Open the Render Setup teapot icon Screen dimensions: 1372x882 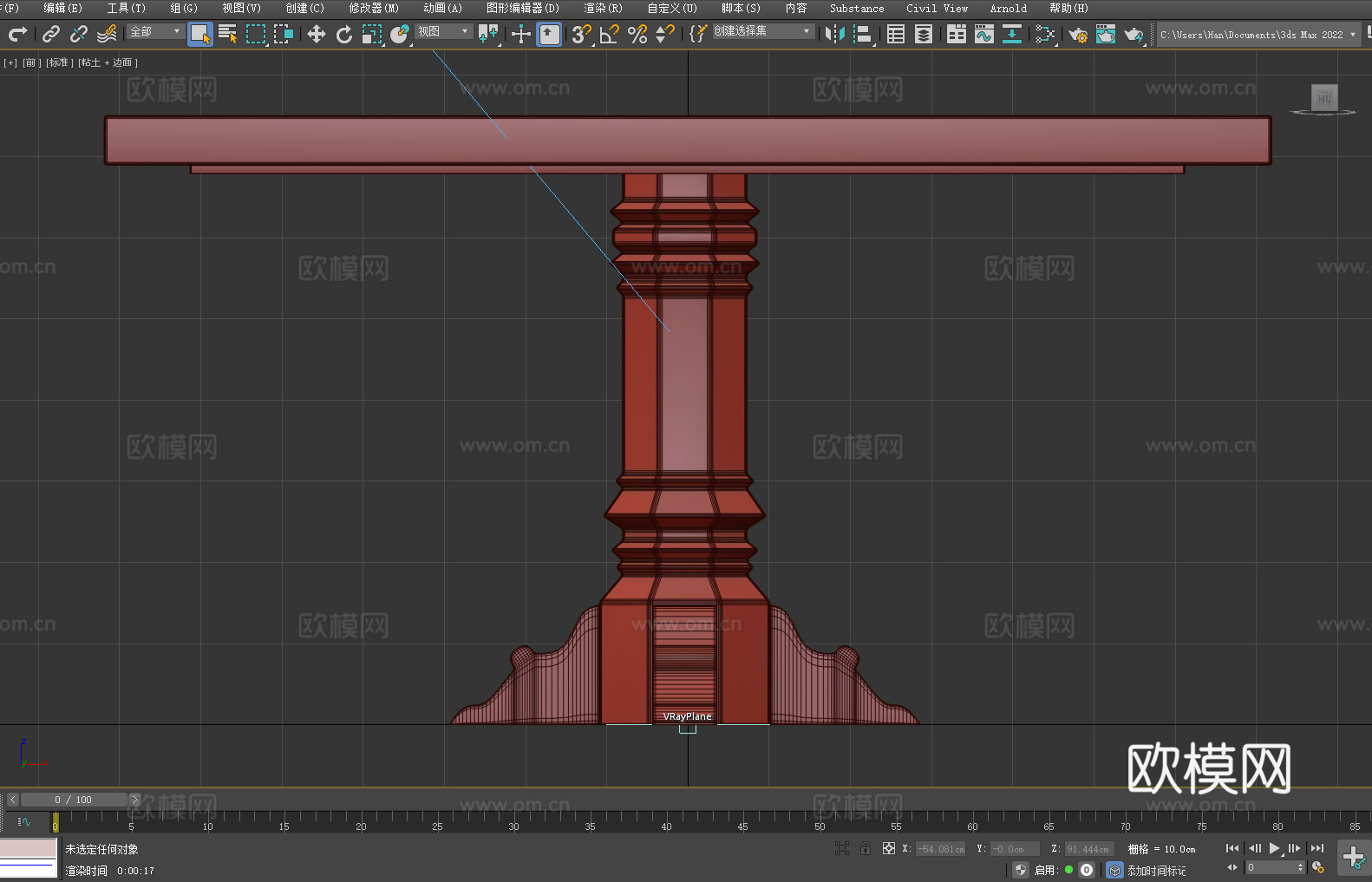[x=1077, y=35]
